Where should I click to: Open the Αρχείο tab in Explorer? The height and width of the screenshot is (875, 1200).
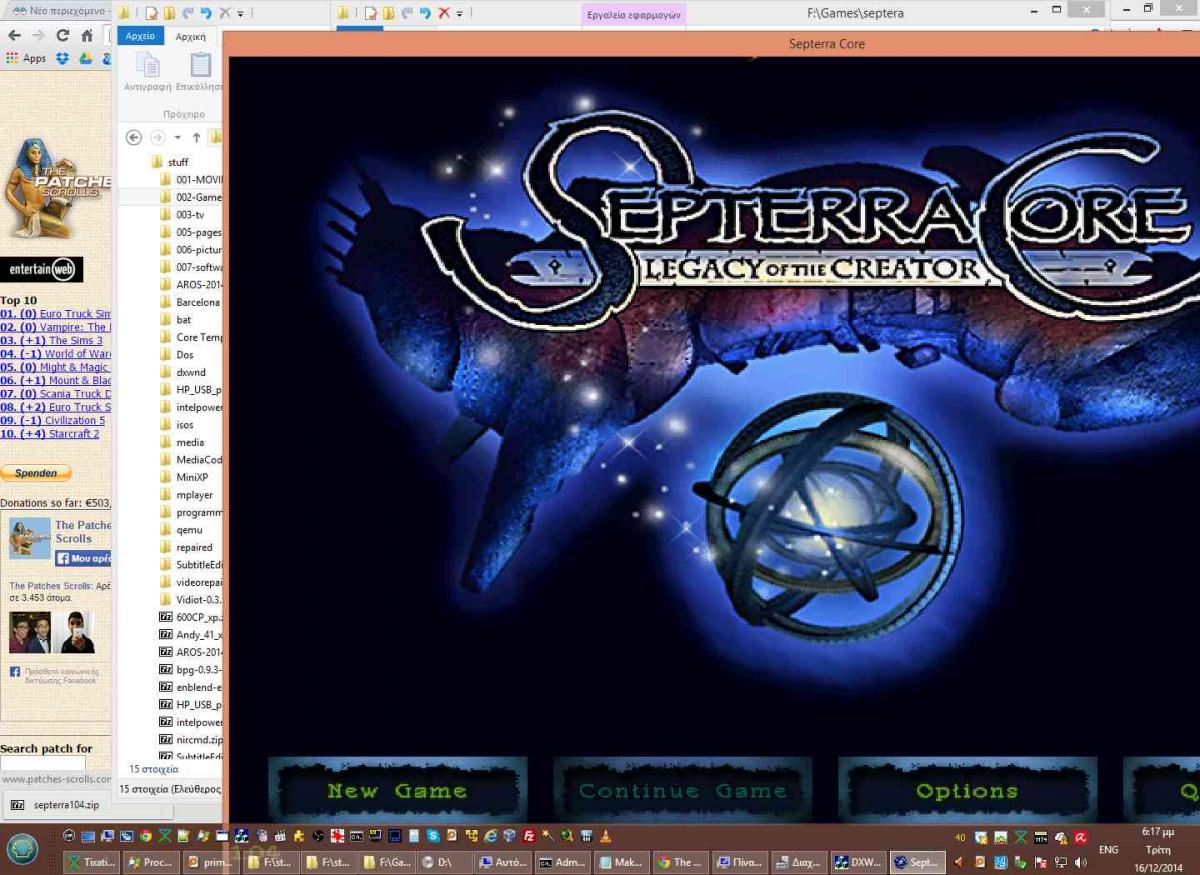tap(141, 36)
